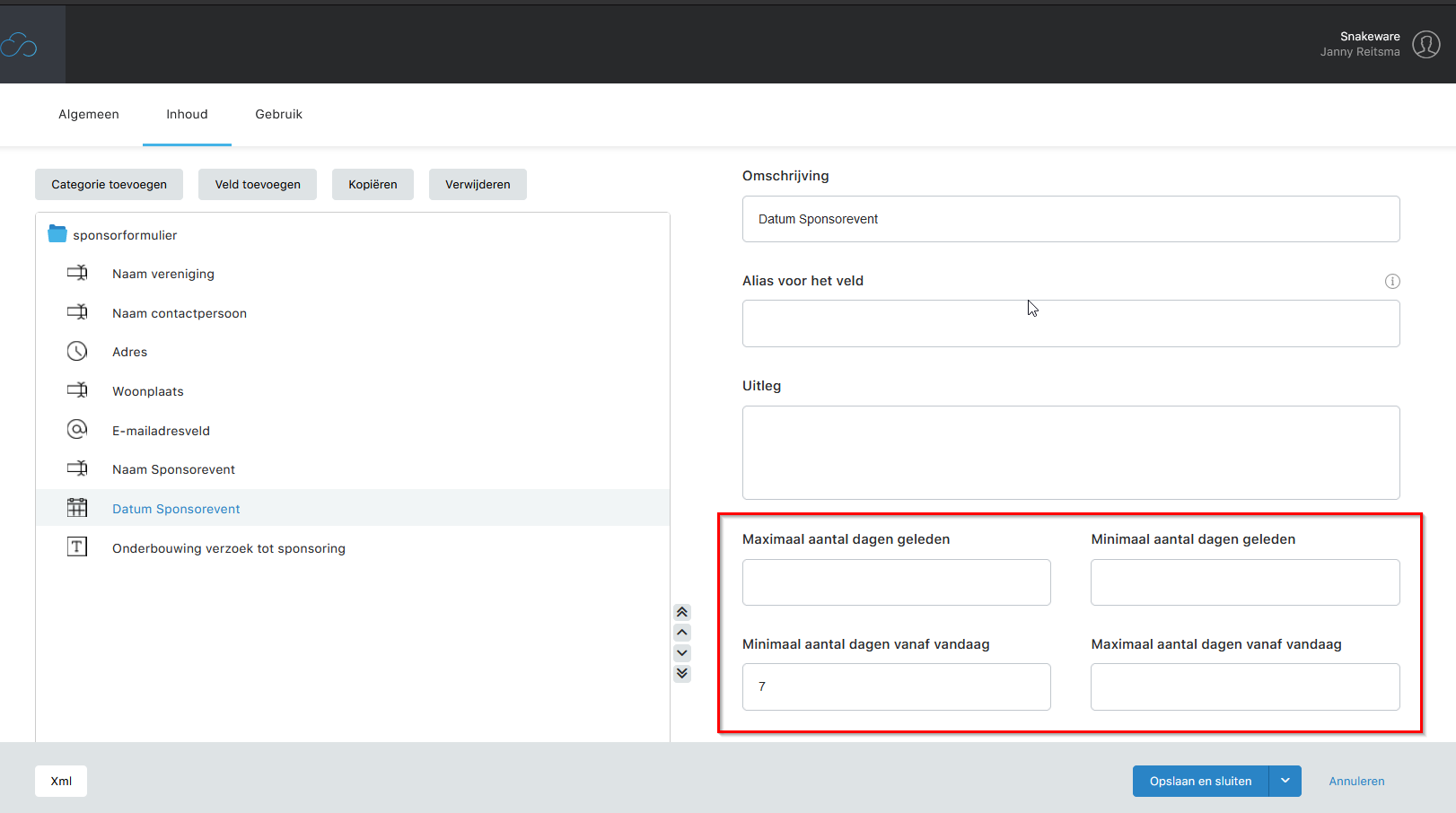Focus the Alias voor het veld input
This screenshot has height=813, width=1456.
1071,323
